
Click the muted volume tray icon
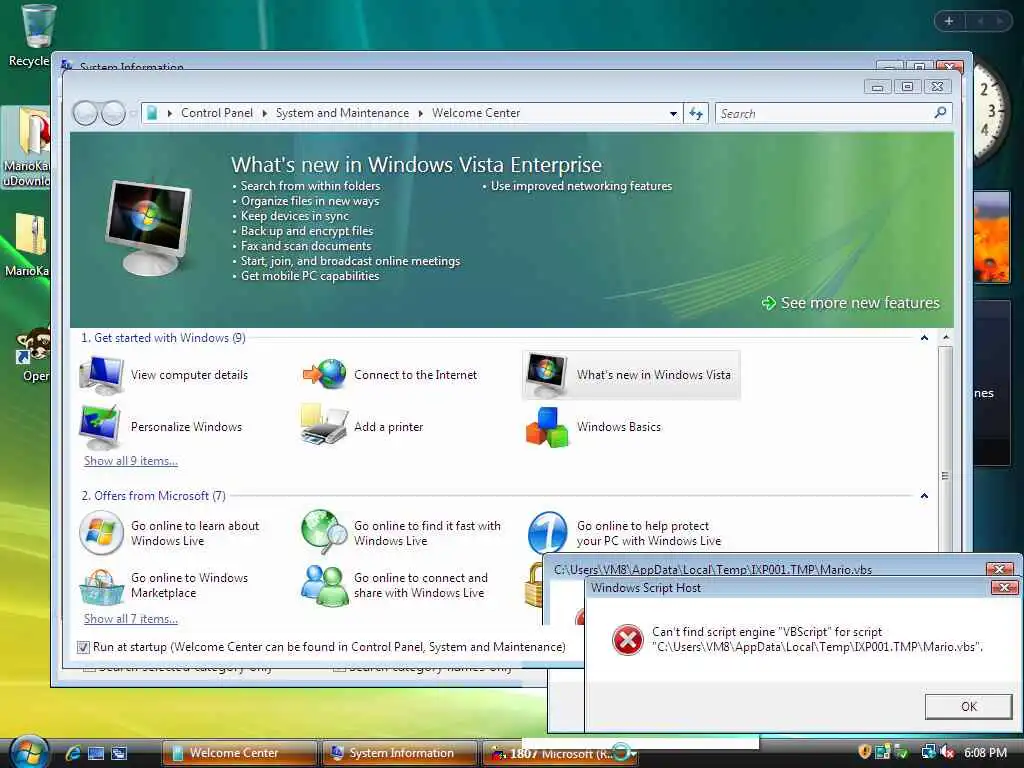pos(947,752)
